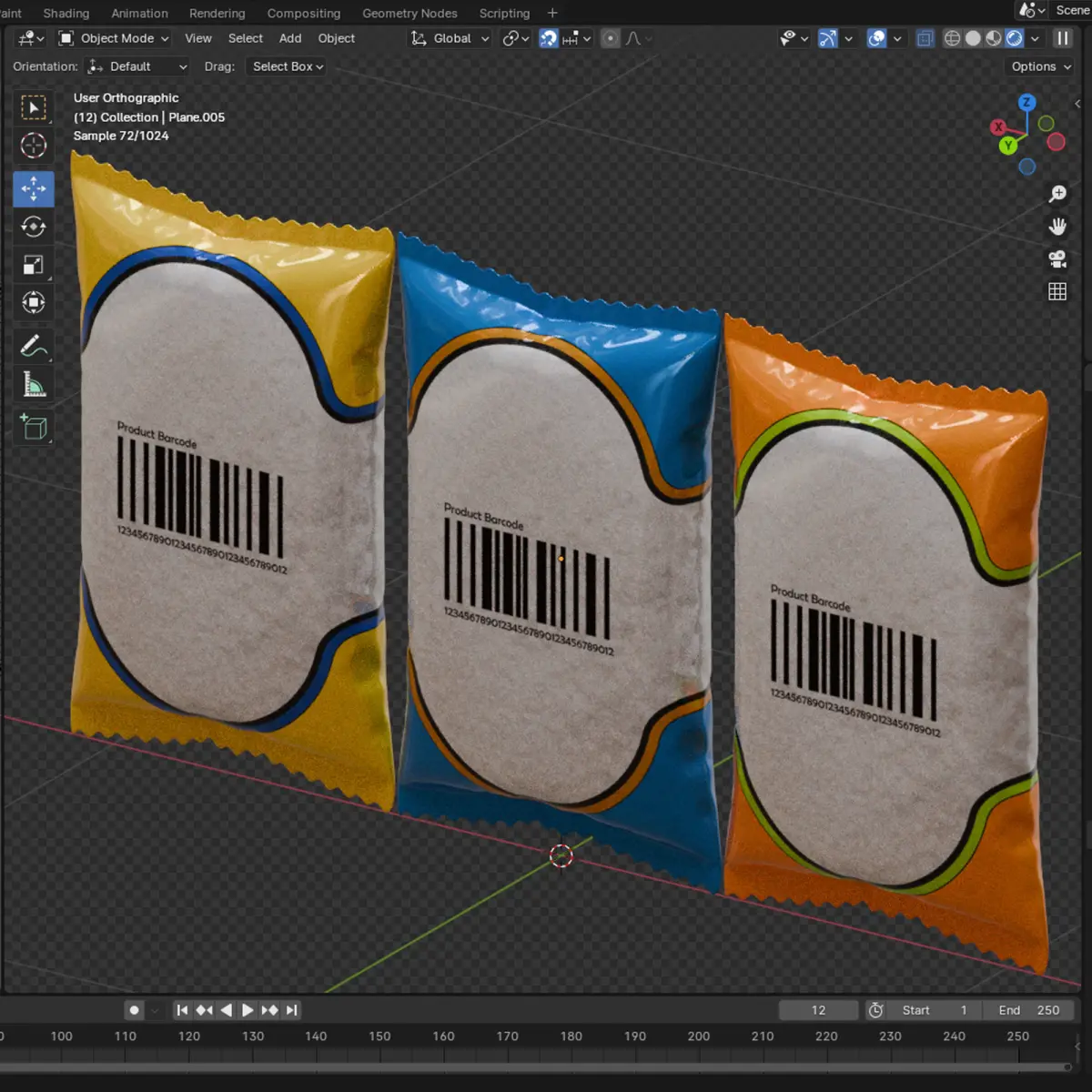Select wireframe viewport shading
1092x1092 pixels.
pos(953,38)
